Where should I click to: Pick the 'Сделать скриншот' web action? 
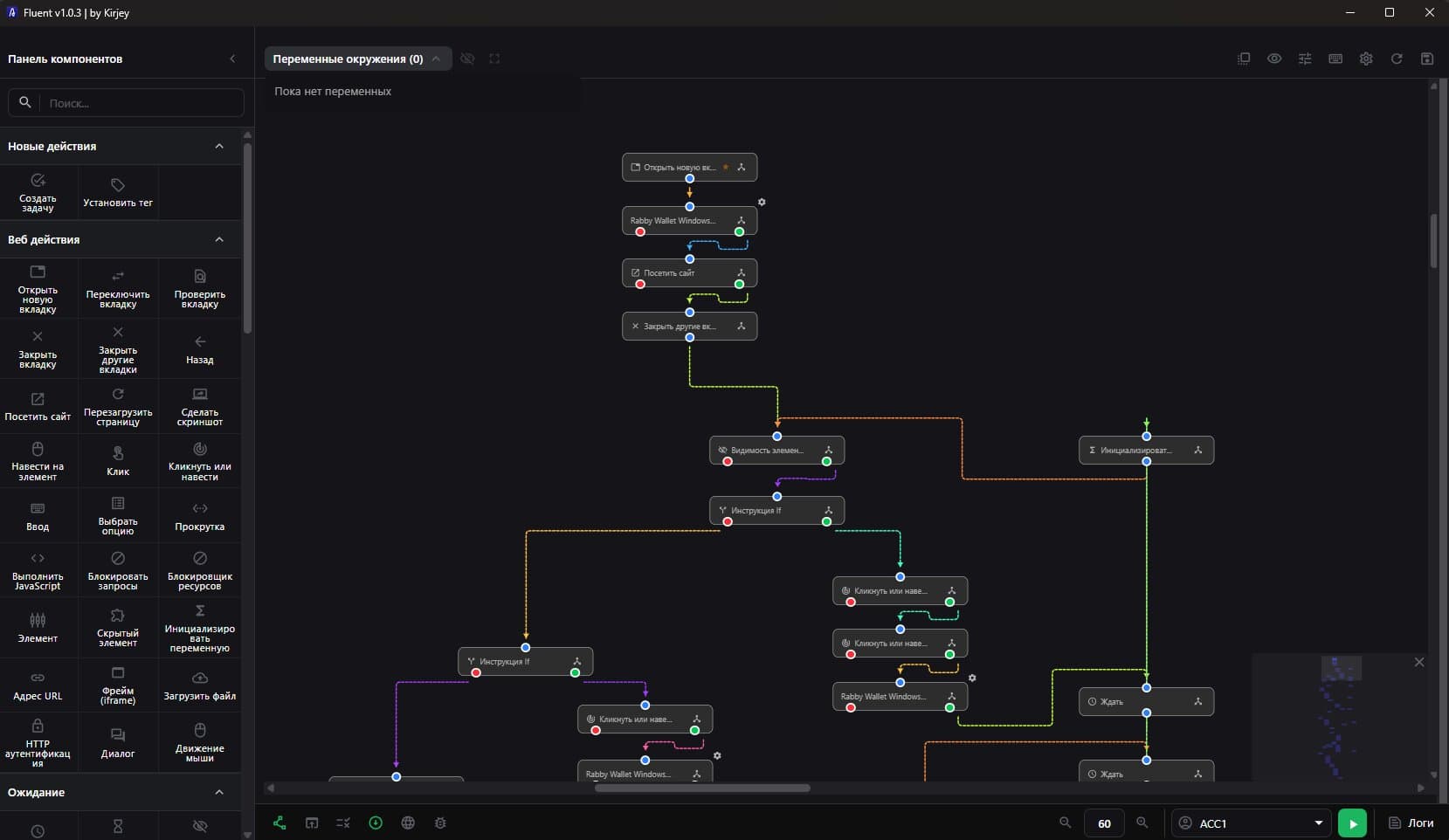coord(200,407)
